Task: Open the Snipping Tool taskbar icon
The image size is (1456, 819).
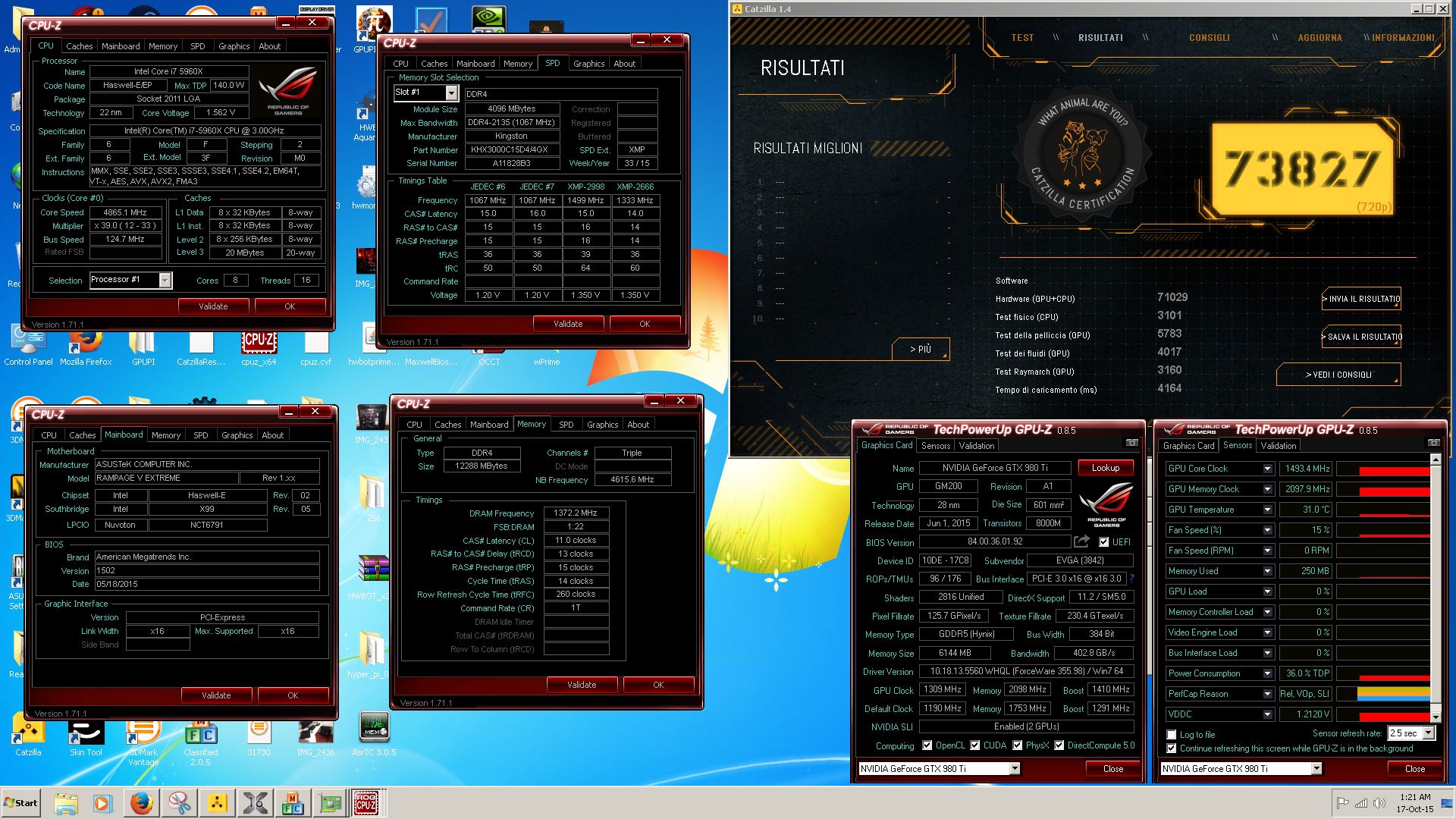Action: tap(179, 803)
